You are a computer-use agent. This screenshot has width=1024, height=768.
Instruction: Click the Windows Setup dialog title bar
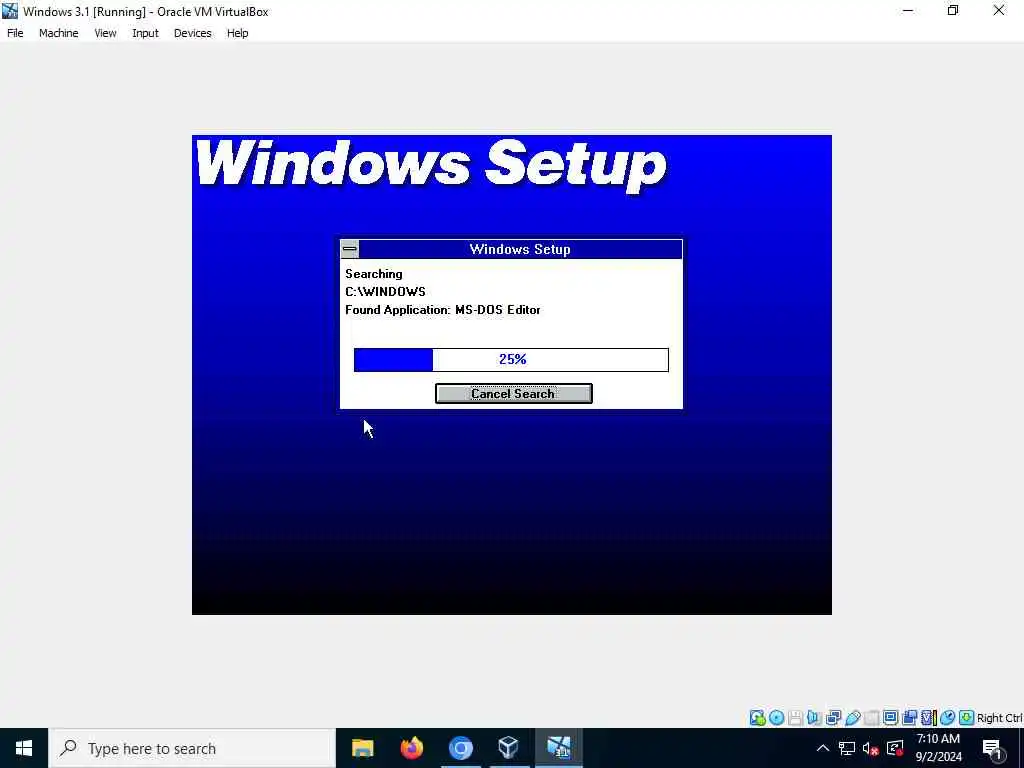520,249
